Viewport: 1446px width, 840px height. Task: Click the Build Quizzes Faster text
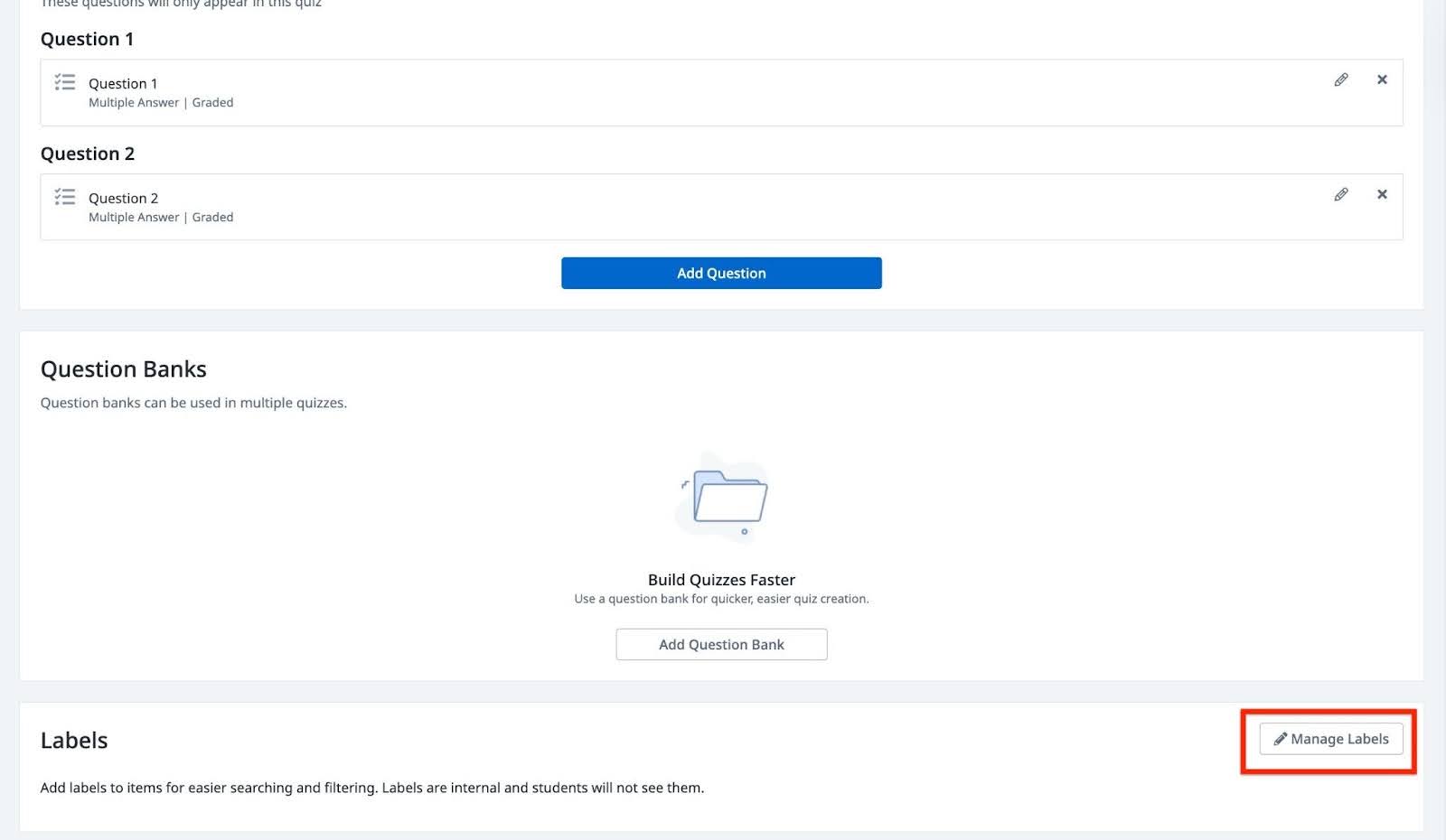pos(721,579)
